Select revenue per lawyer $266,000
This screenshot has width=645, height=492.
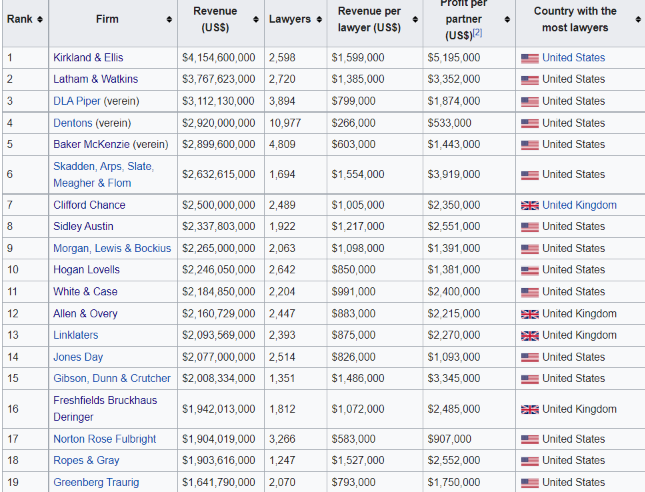[353, 123]
